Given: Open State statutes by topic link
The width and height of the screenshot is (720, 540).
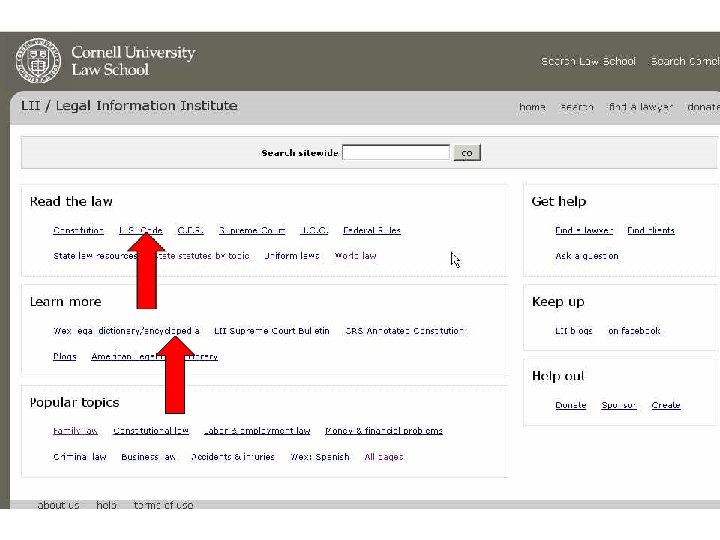Looking at the screenshot, I should pos(201,256).
